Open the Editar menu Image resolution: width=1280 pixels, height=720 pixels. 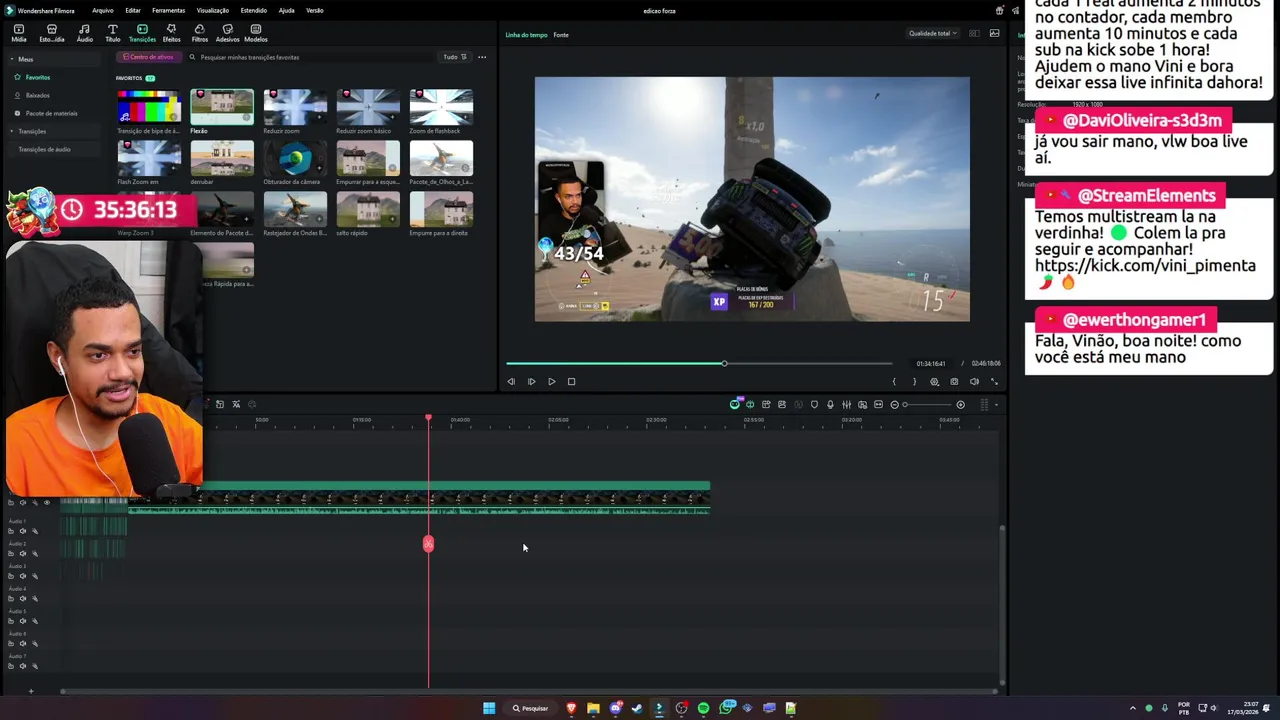(132, 10)
